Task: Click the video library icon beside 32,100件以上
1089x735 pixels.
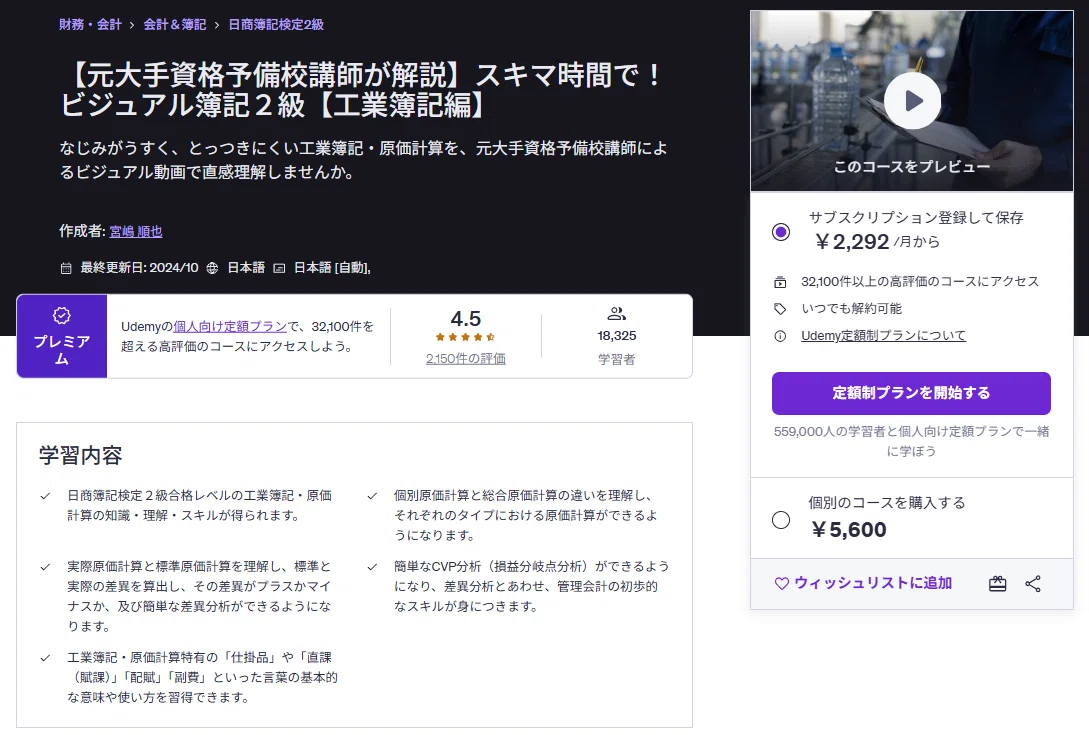Action: [780, 282]
